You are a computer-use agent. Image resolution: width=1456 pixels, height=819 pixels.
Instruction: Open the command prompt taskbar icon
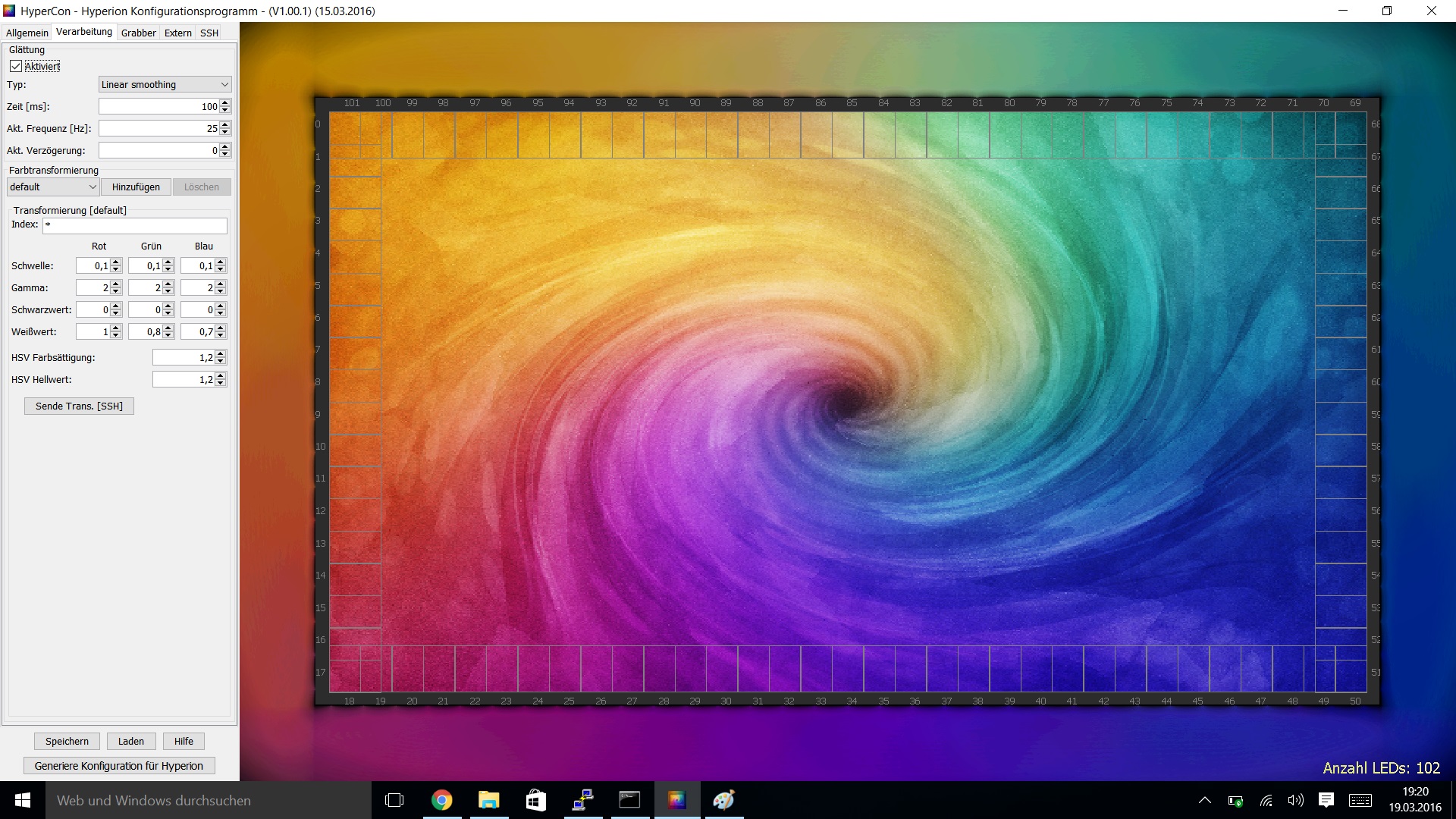(x=629, y=800)
